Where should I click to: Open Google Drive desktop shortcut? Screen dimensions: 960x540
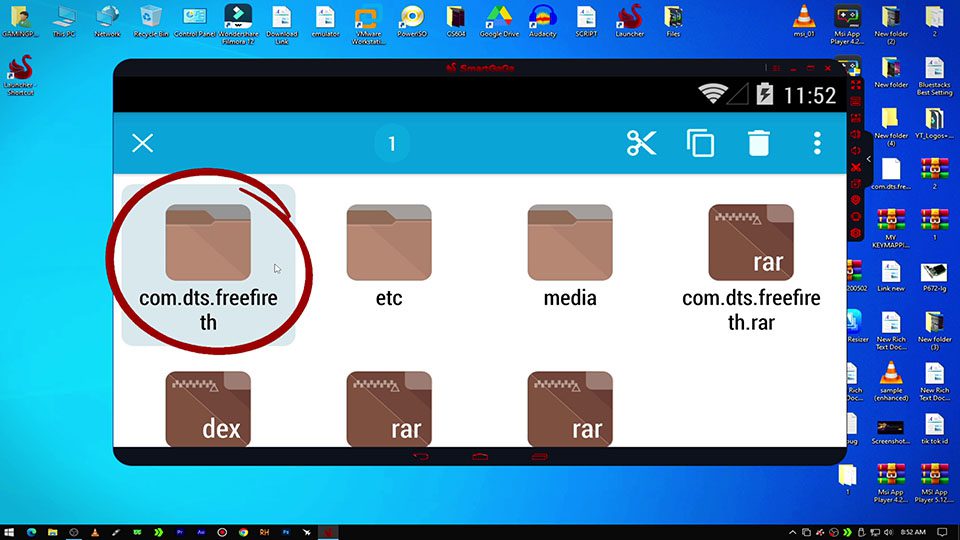(499, 21)
